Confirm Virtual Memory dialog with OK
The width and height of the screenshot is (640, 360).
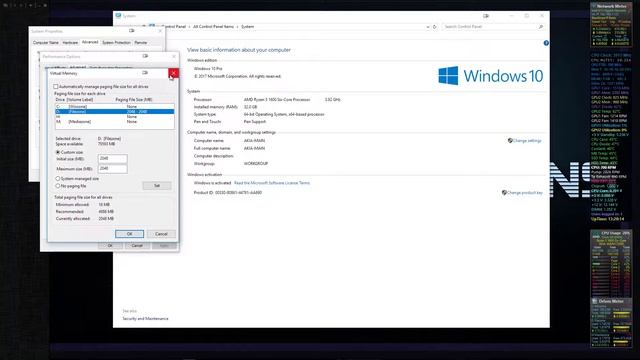coord(129,234)
